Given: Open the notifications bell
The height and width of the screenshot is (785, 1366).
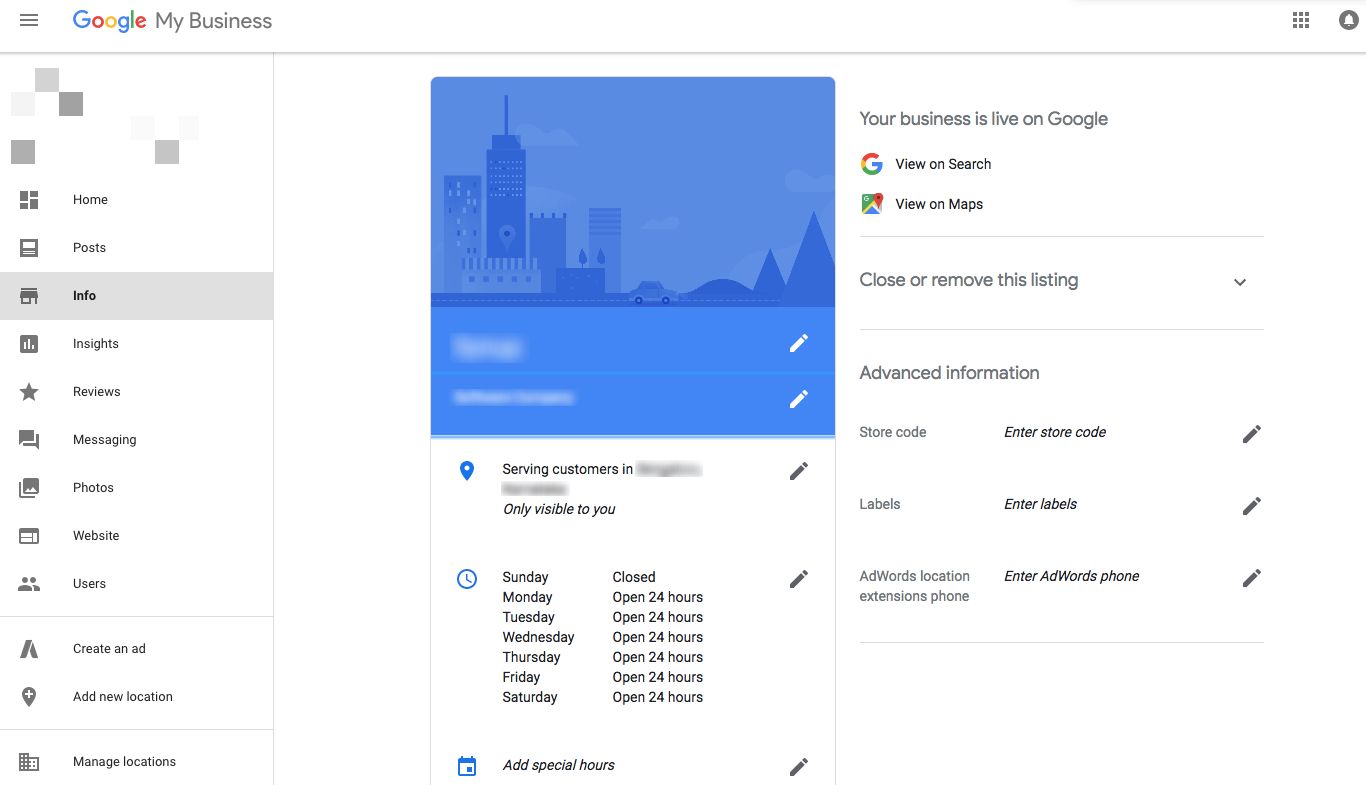Looking at the screenshot, I should click(1349, 20).
